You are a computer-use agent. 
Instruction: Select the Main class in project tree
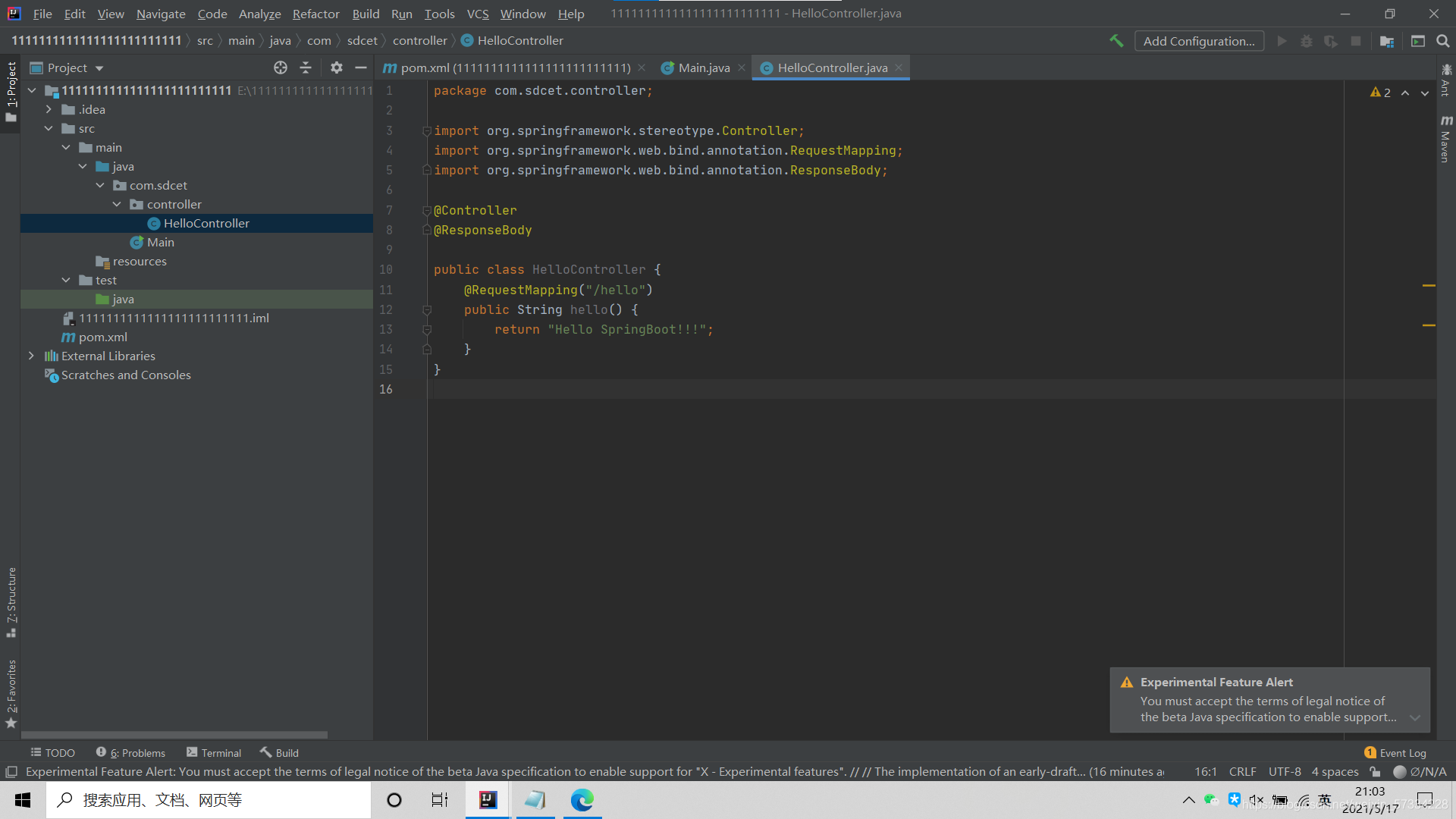(x=161, y=242)
